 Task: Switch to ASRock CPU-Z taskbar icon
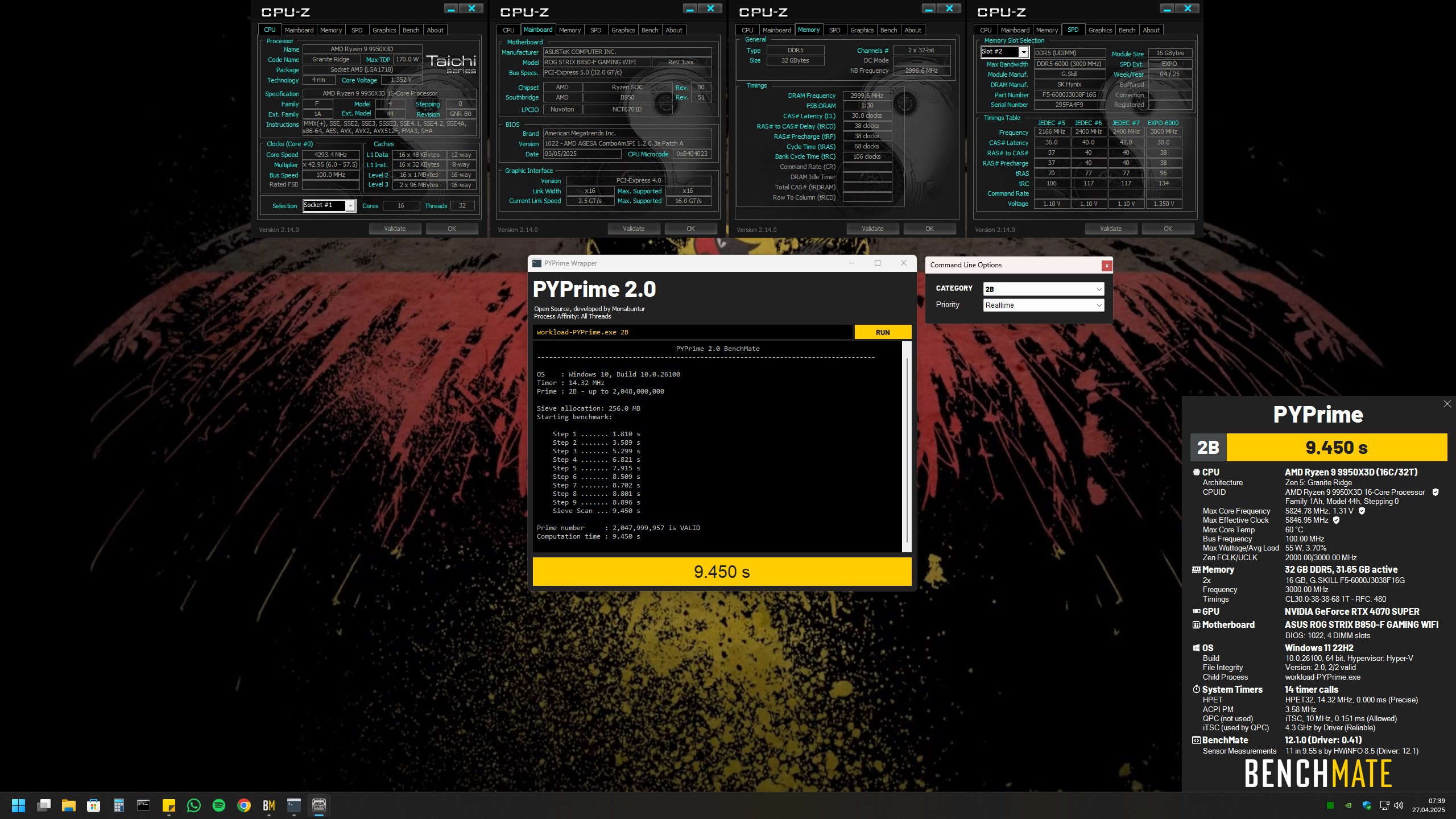[319, 805]
